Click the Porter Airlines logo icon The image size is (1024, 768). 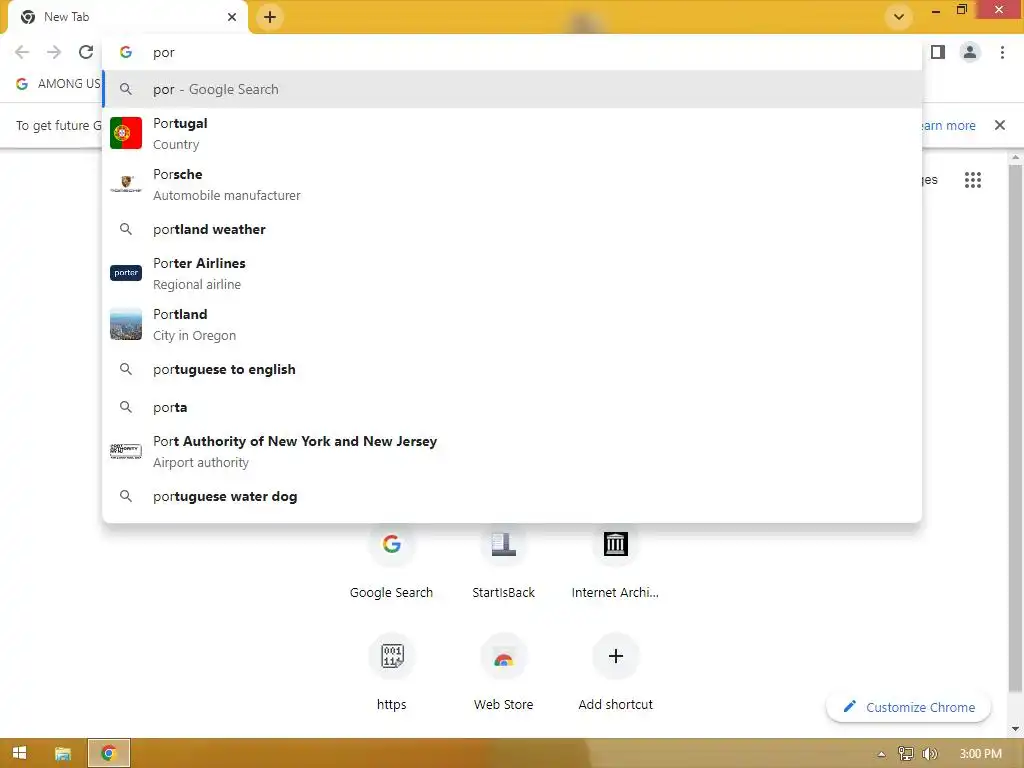click(x=126, y=273)
